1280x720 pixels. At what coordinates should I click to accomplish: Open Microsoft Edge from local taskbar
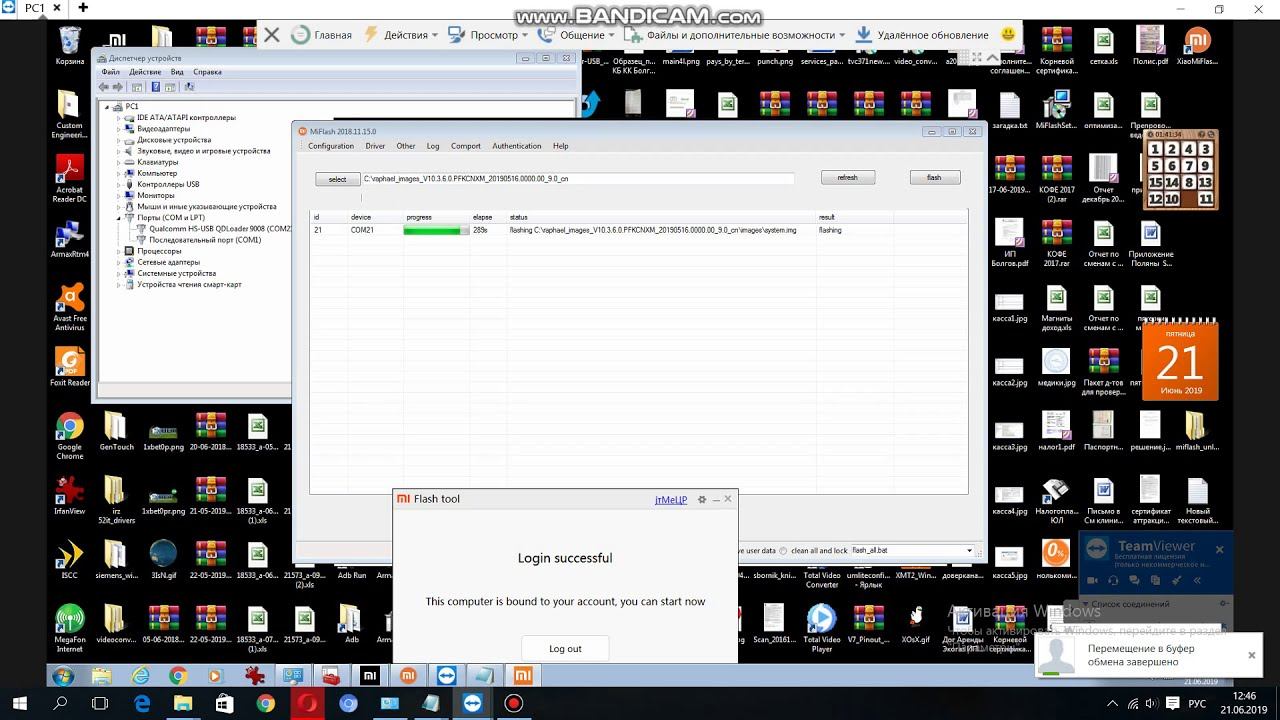point(141,703)
